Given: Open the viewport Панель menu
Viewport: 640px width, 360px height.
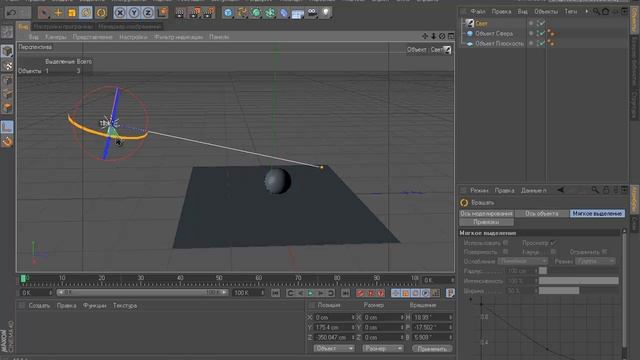Looking at the screenshot, I should point(219,37).
